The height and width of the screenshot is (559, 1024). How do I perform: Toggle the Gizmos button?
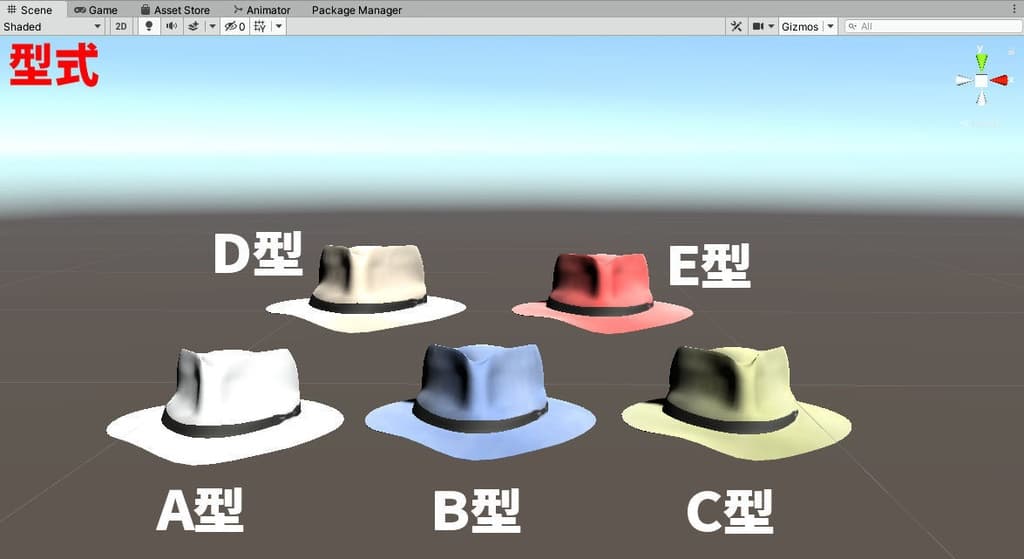pyautogui.click(x=800, y=26)
